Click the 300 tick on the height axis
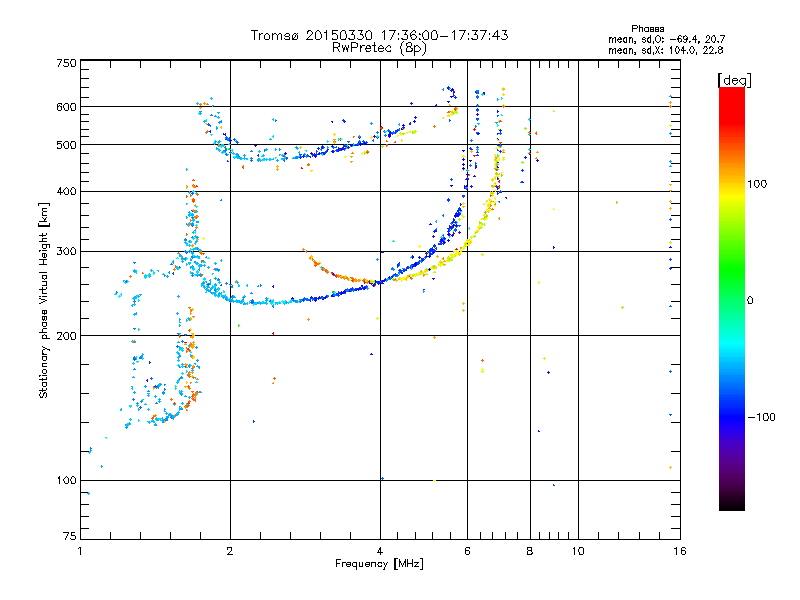This screenshot has height=600, width=800. (x=66, y=251)
